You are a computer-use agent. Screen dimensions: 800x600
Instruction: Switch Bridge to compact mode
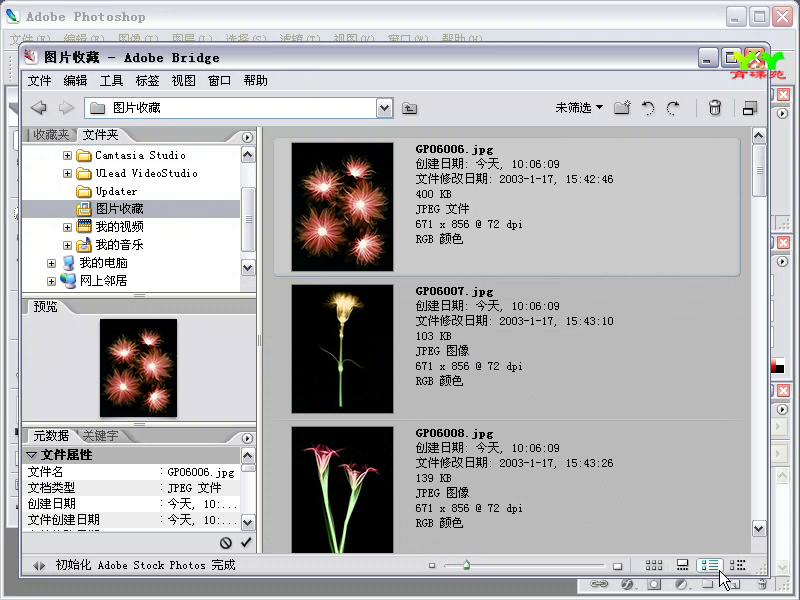click(749, 108)
